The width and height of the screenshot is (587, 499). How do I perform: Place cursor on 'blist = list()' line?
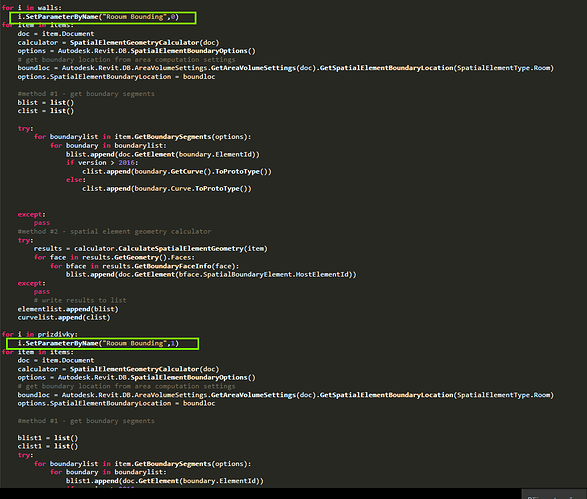[x=46, y=103]
